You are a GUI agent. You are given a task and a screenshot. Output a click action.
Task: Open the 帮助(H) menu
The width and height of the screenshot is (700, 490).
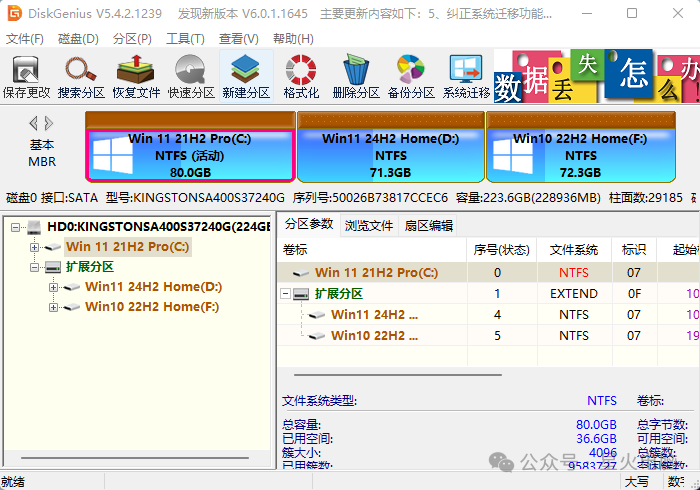tap(293, 39)
